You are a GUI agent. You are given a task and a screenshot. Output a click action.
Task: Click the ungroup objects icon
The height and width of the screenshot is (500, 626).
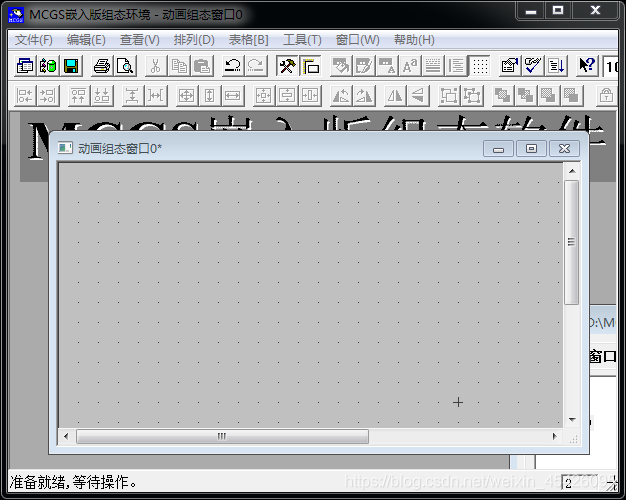pos(472,96)
